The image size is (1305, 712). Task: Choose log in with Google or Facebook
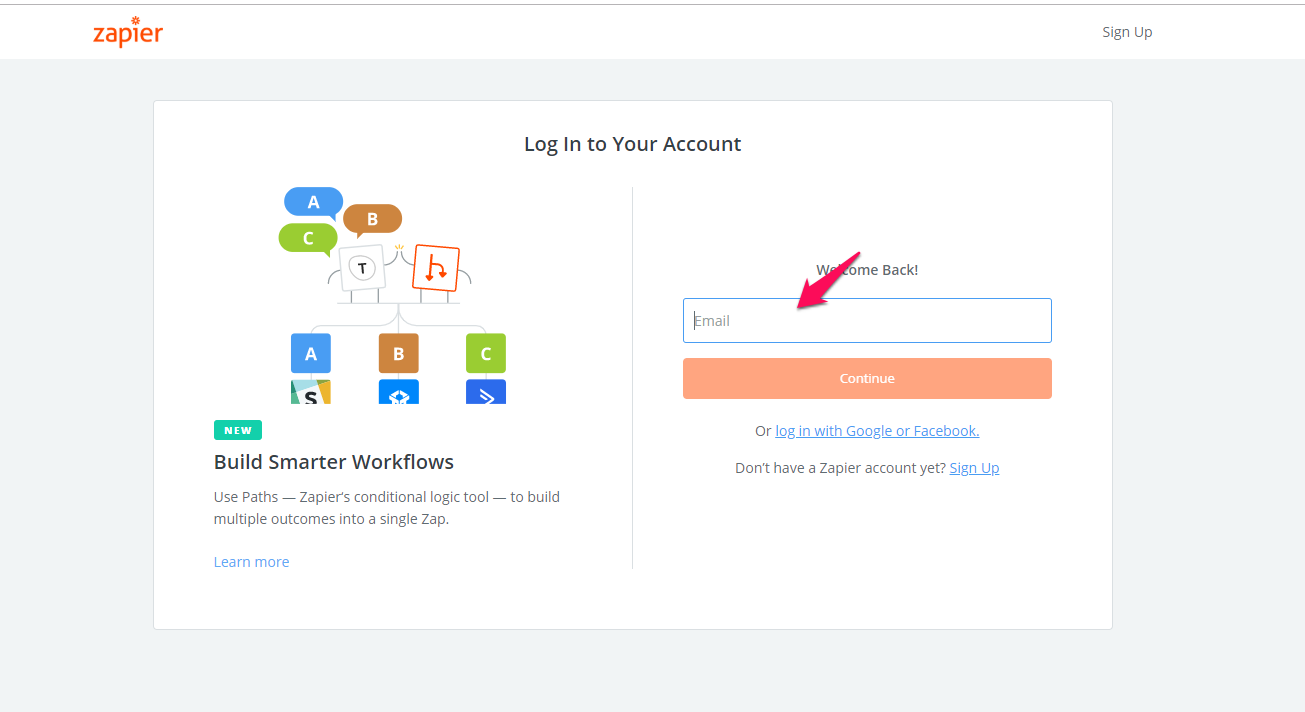click(x=877, y=431)
